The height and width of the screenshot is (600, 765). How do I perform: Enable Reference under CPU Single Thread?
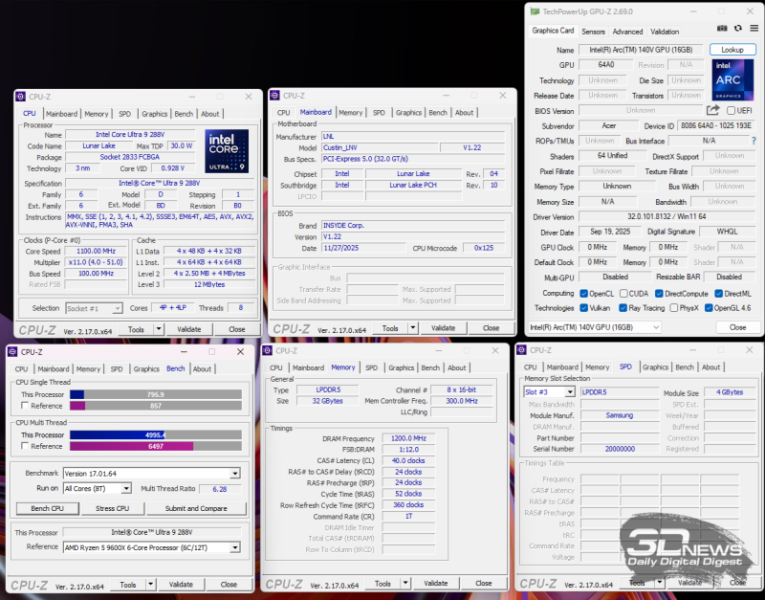[x=25, y=406]
